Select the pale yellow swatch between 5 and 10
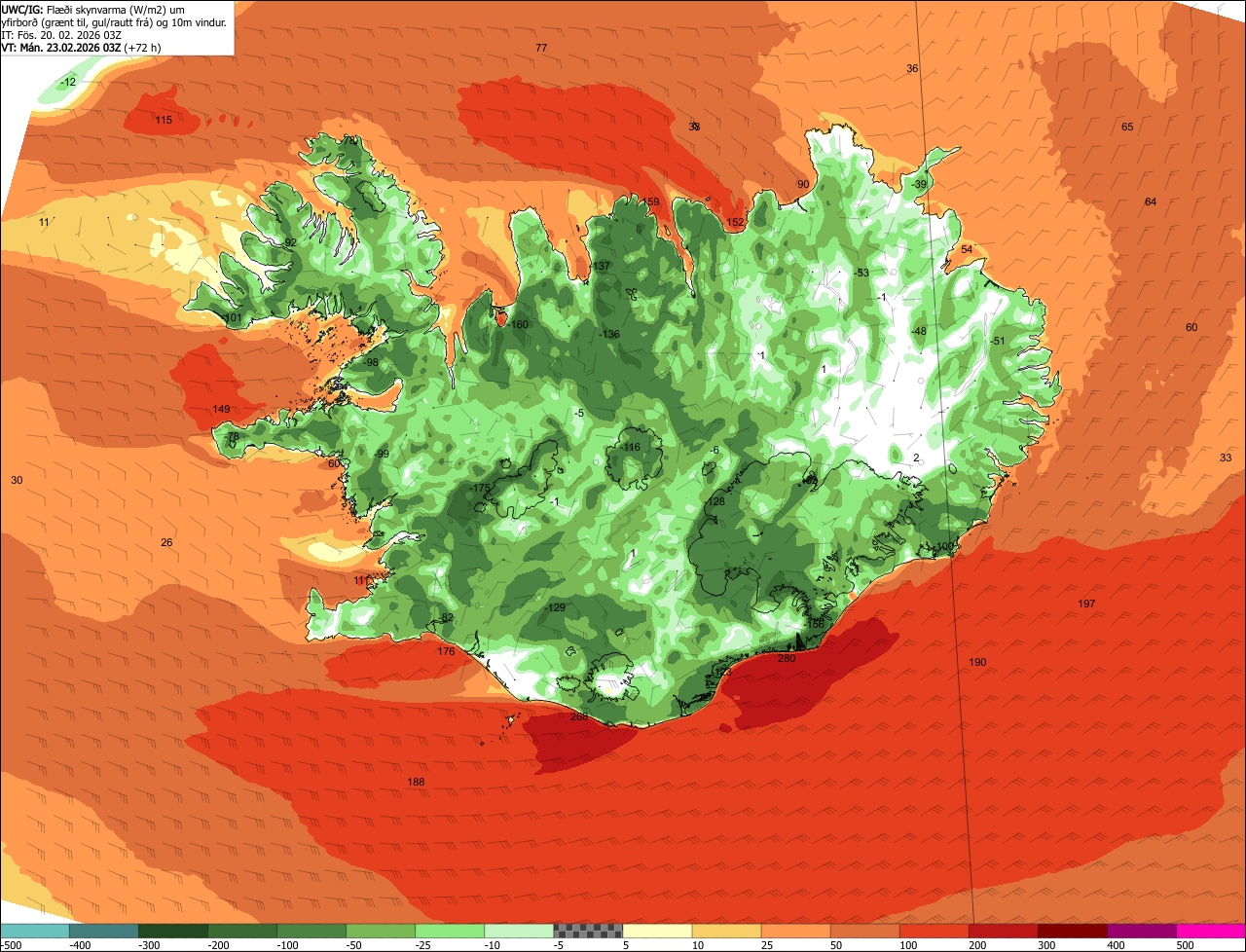 (657, 931)
